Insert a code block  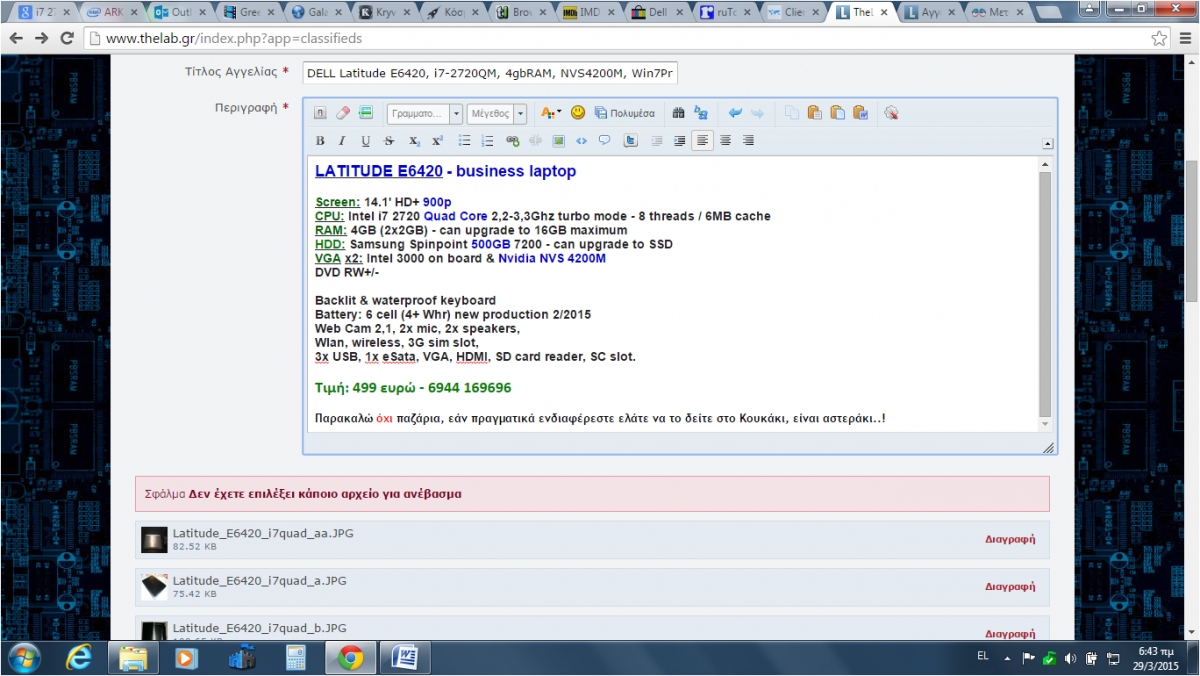[582, 141]
